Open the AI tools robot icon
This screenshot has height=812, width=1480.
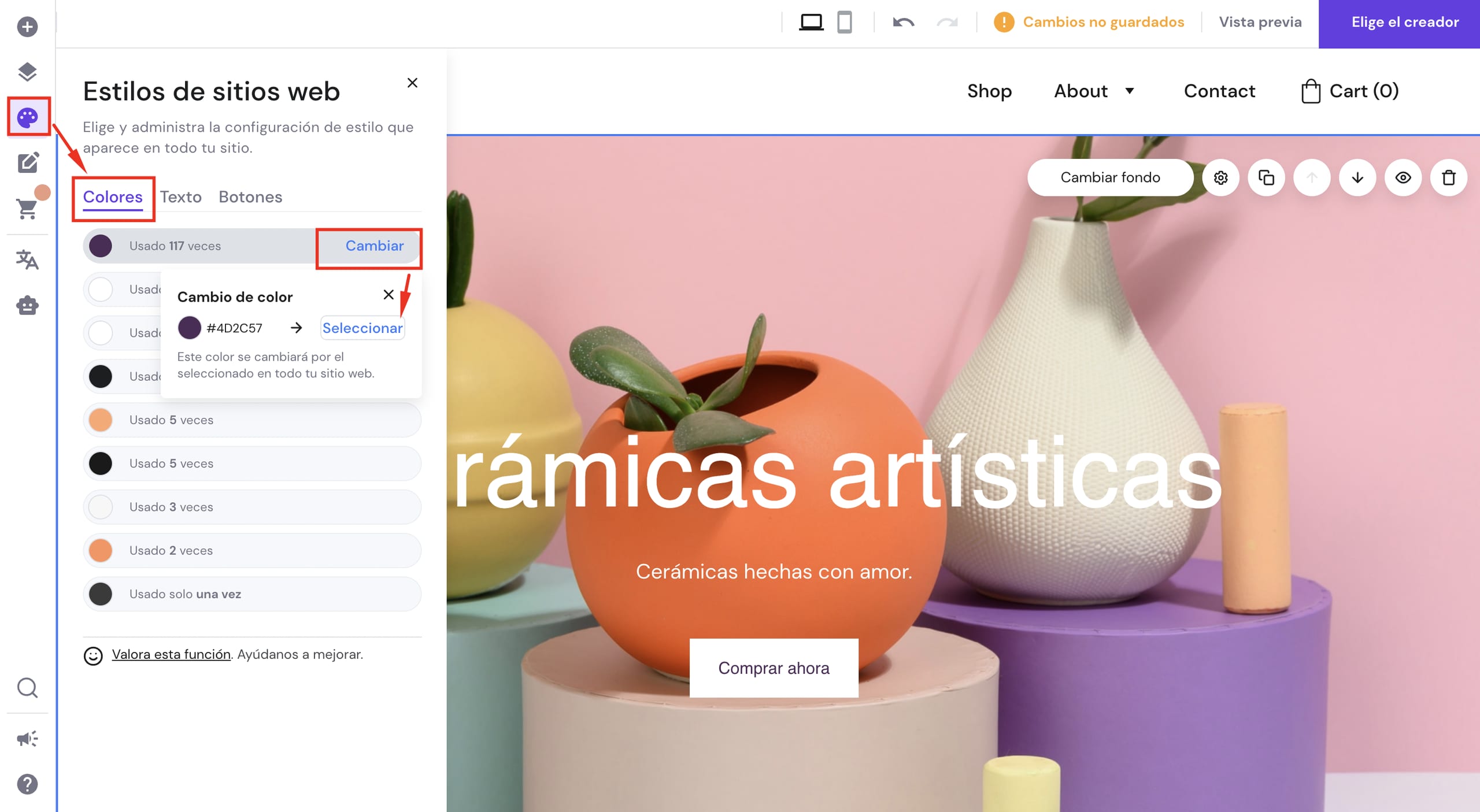(x=27, y=305)
